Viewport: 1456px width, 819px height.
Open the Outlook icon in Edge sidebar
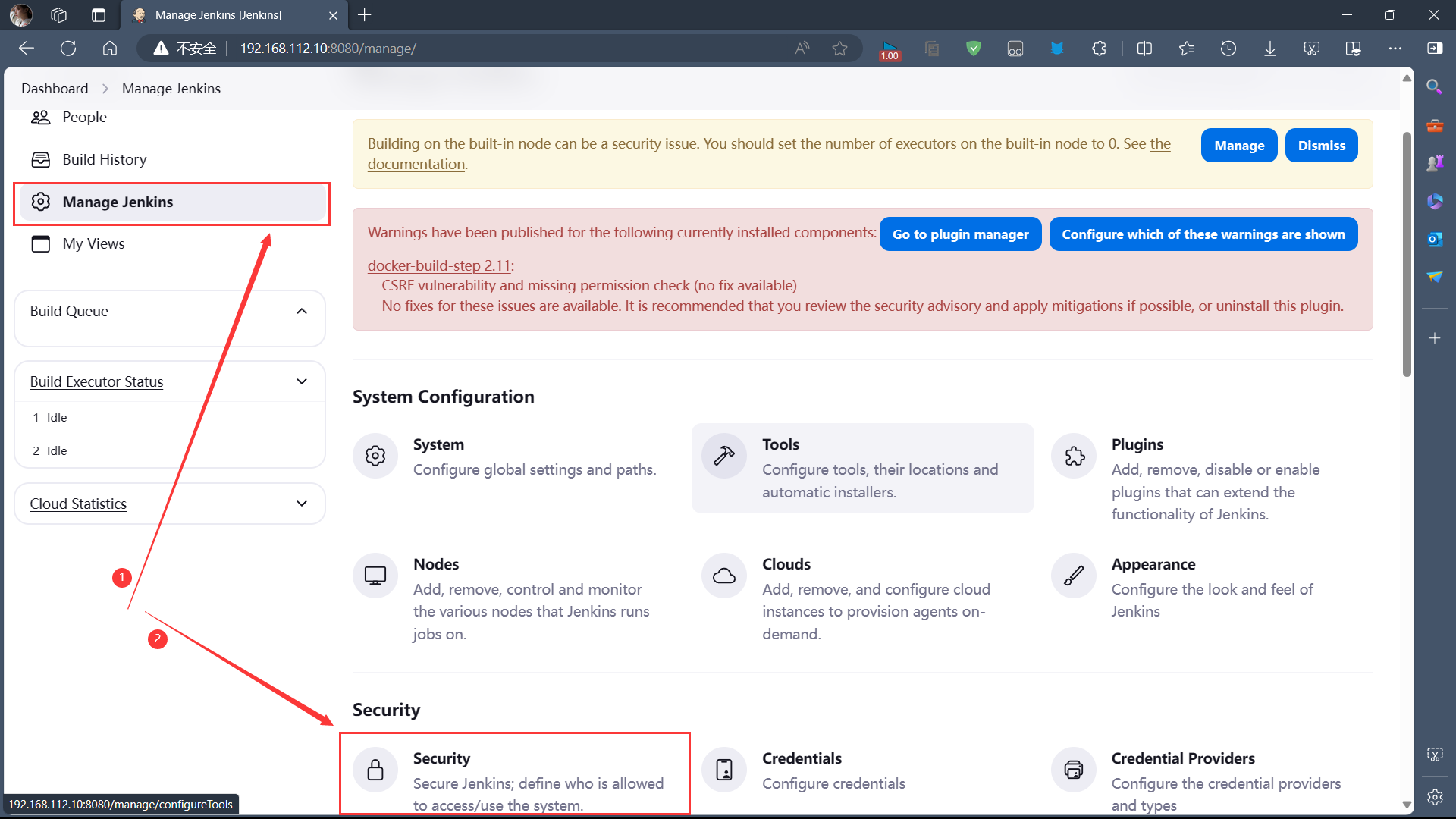1434,240
